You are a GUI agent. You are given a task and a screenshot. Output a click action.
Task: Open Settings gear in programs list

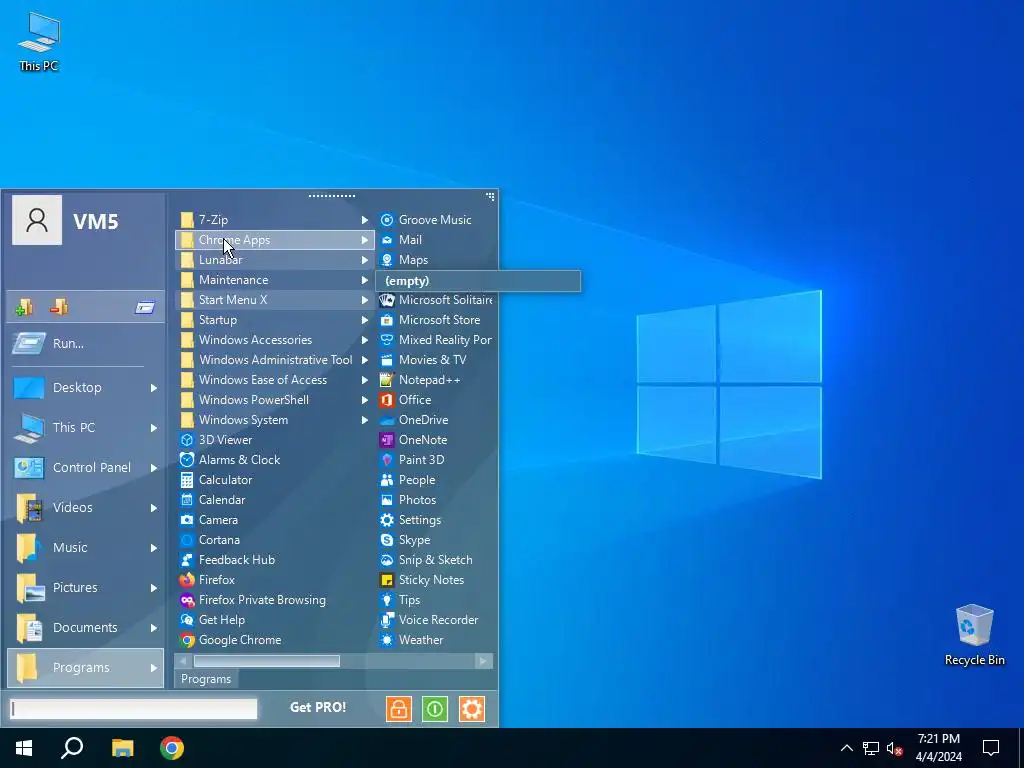[x=387, y=520]
